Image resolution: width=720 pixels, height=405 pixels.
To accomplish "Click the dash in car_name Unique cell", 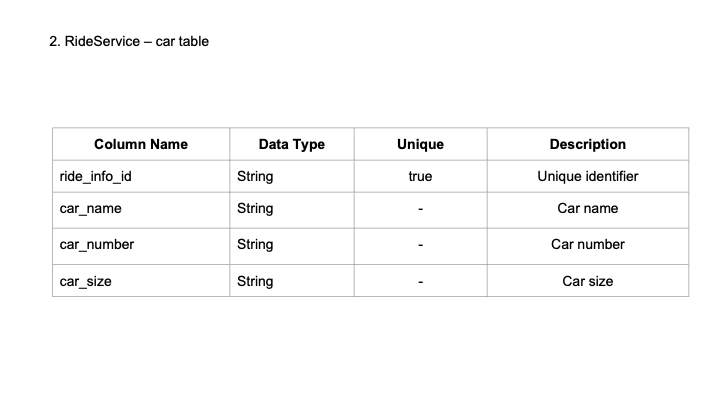I will (420, 210).
